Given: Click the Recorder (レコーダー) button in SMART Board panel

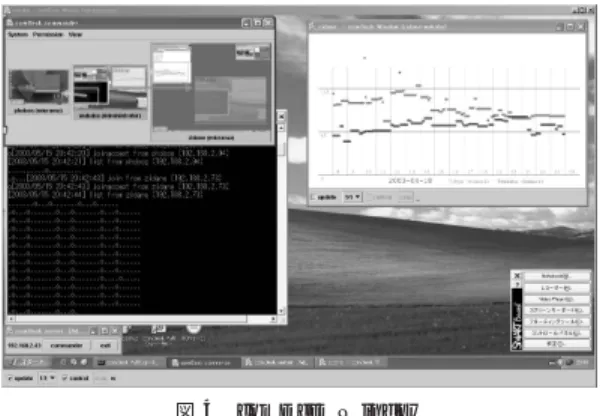Looking at the screenshot, I should pos(556,288).
